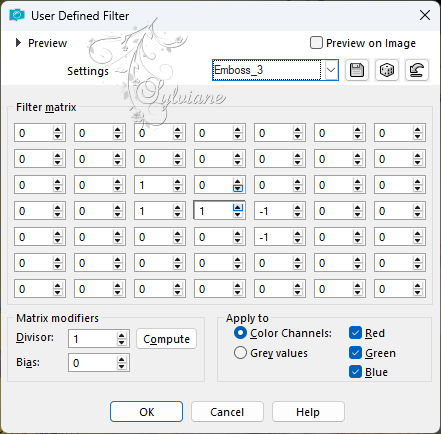This screenshot has width=441, height=434.
Task: Click the randomize parameters dice icon
Action: click(387, 70)
